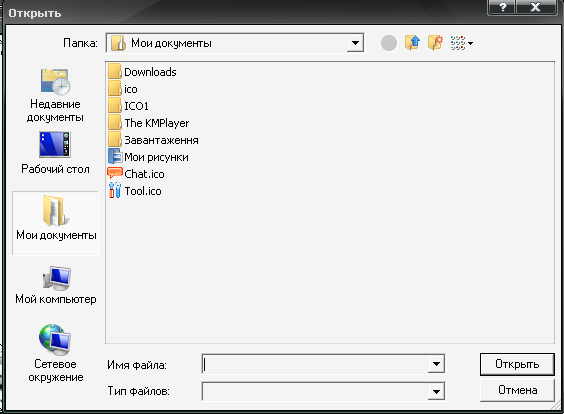The width and height of the screenshot is (564, 414).
Task: Click the ICO1 folder name
Action: coord(136,106)
